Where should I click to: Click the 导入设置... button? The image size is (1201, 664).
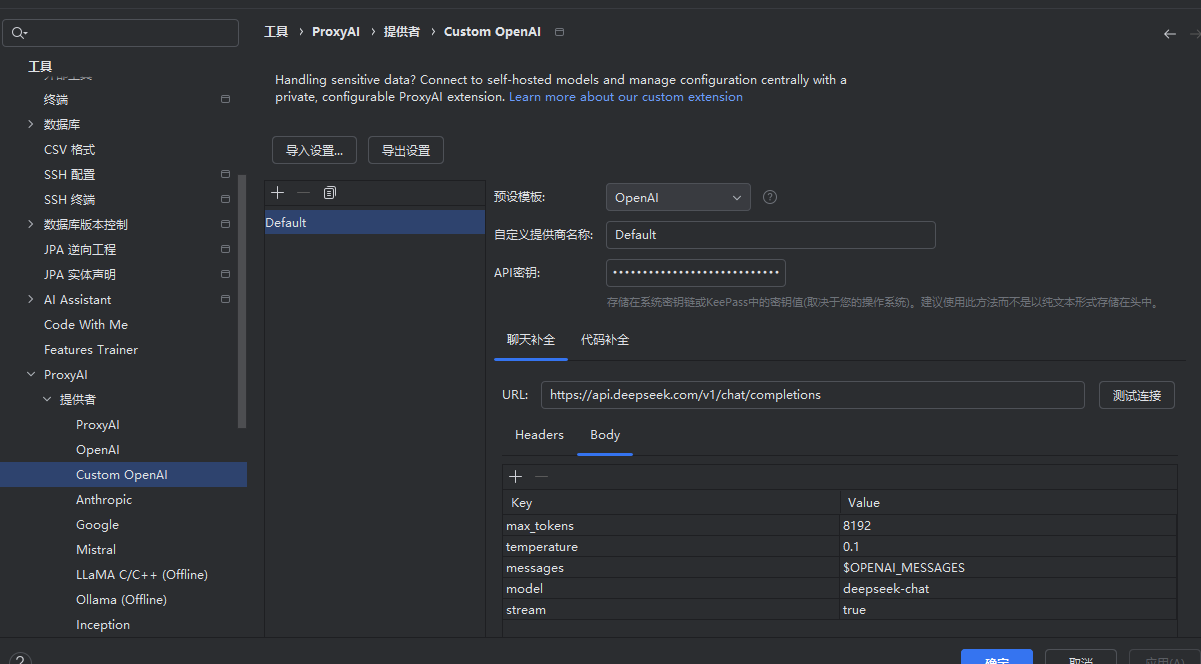pyautogui.click(x=314, y=150)
